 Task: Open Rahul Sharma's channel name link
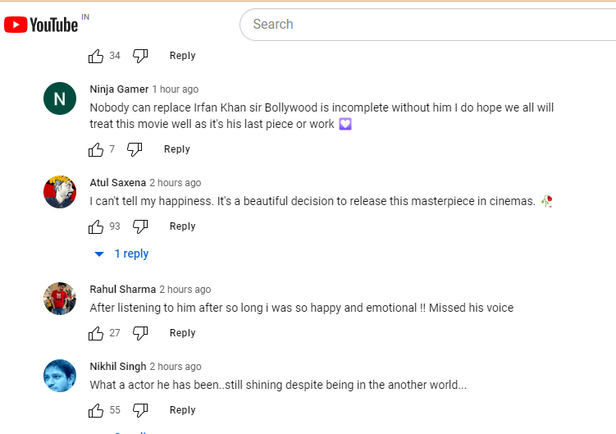(122, 289)
